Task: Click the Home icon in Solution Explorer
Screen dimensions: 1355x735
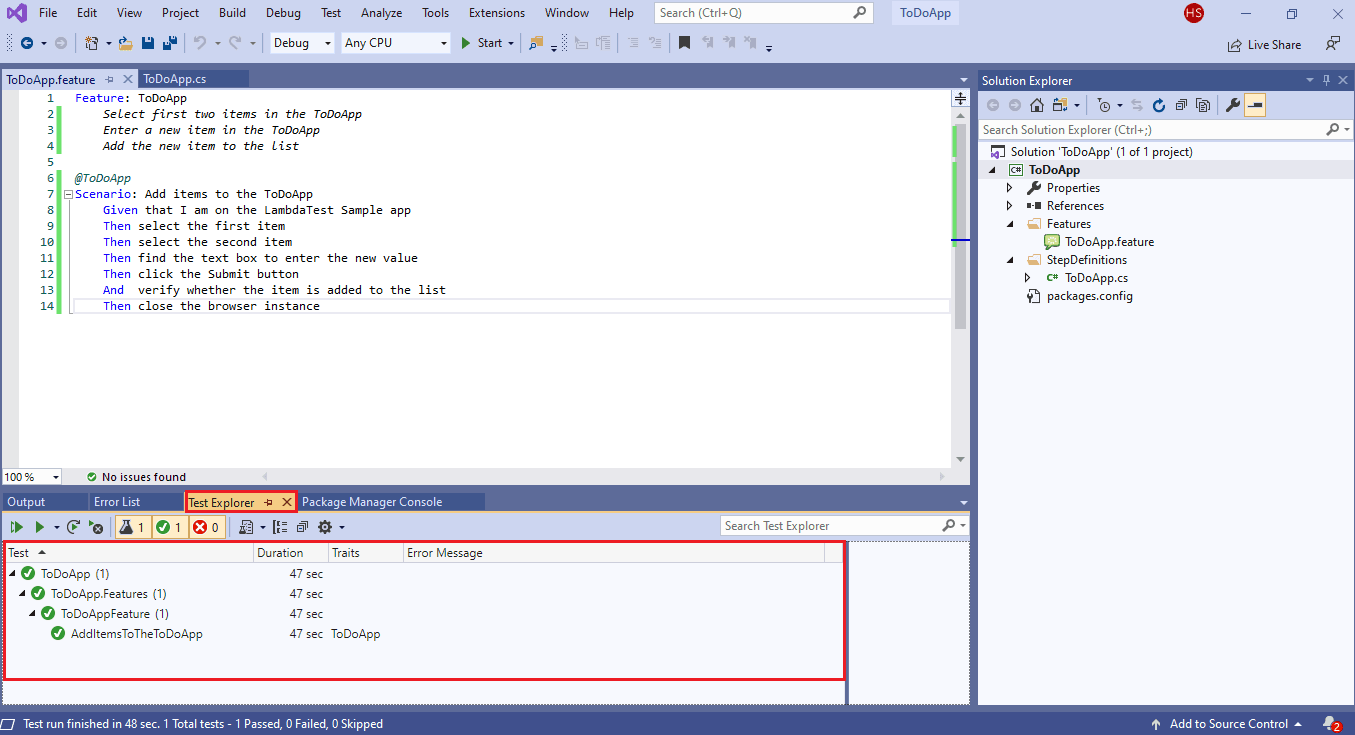Action: [x=1037, y=105]
